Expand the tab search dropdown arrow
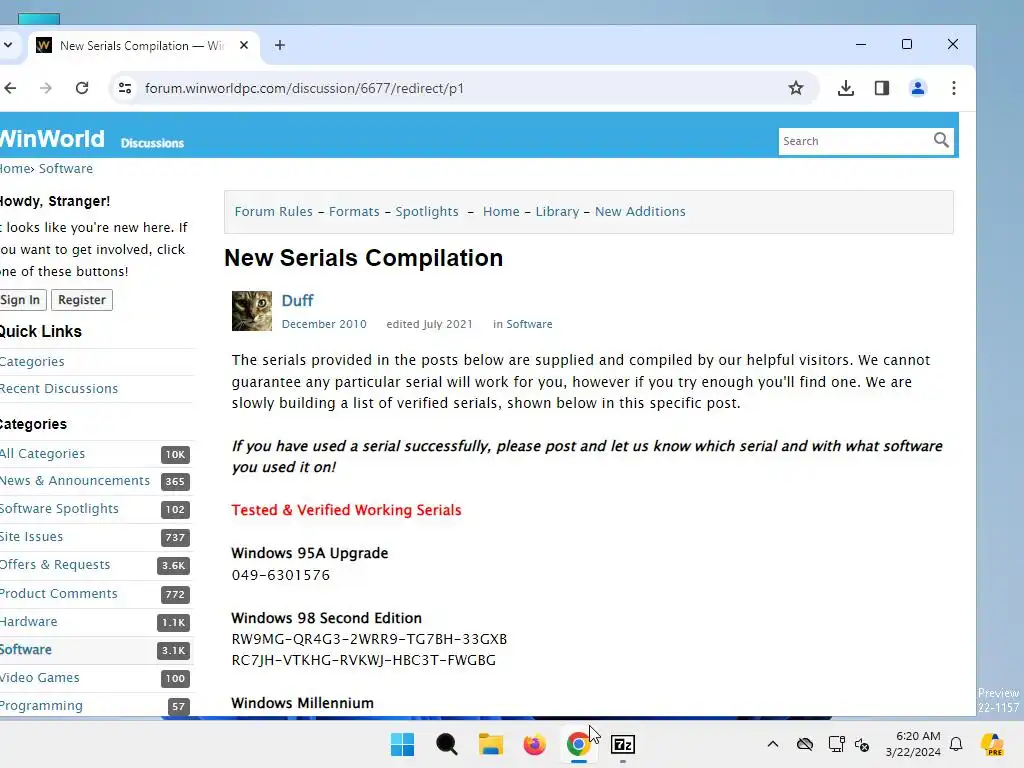1024x768 pixels. click(x=8, y=45)
